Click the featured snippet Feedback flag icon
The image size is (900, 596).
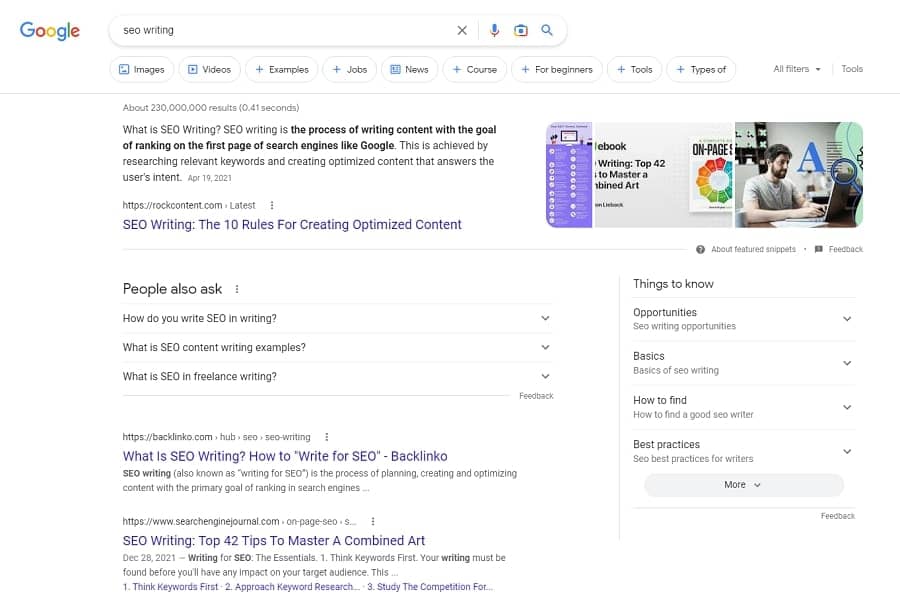[818, 249]
